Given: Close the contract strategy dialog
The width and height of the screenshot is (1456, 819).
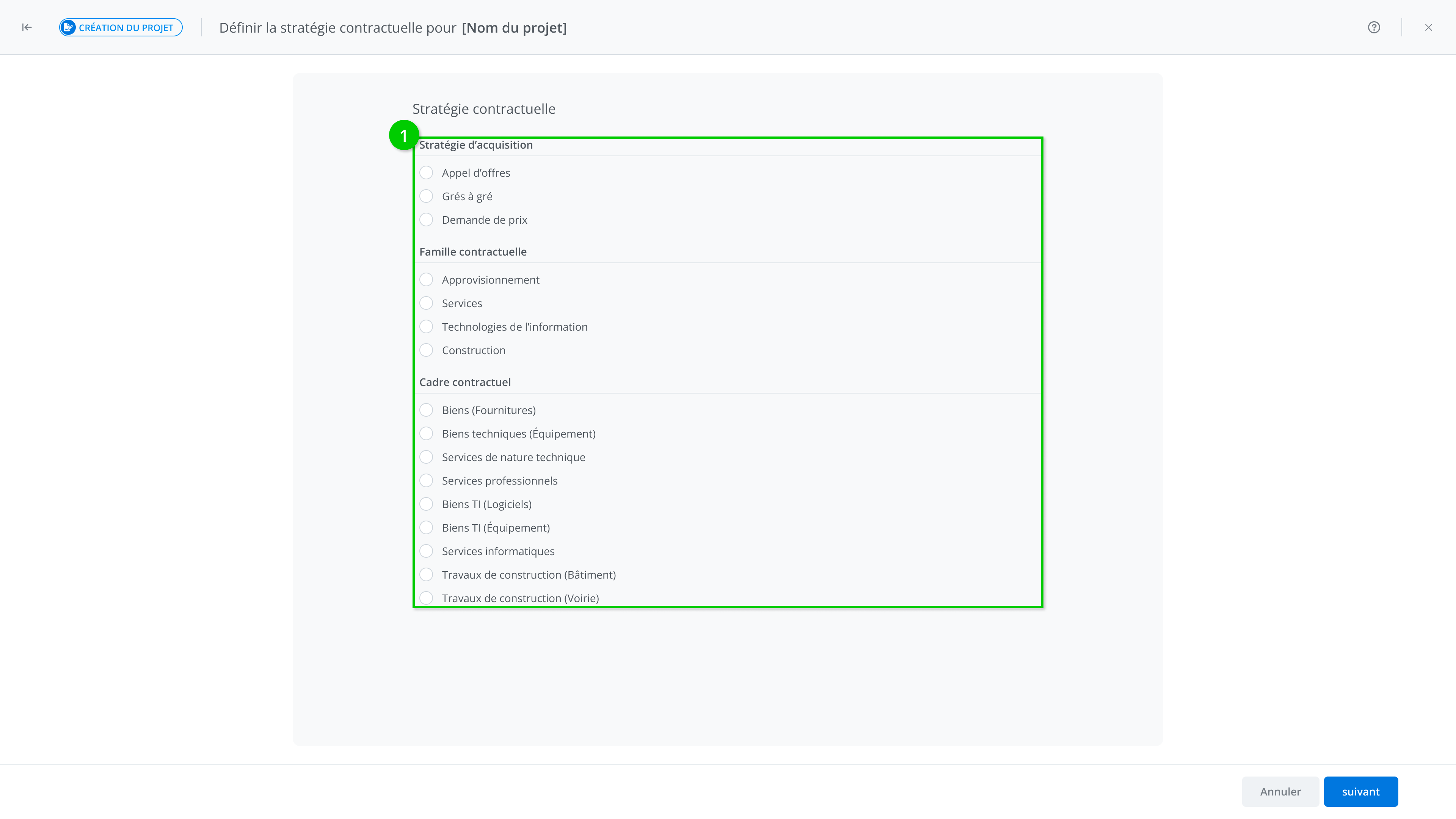Looking at the screenshot, I should point(1428,27).
